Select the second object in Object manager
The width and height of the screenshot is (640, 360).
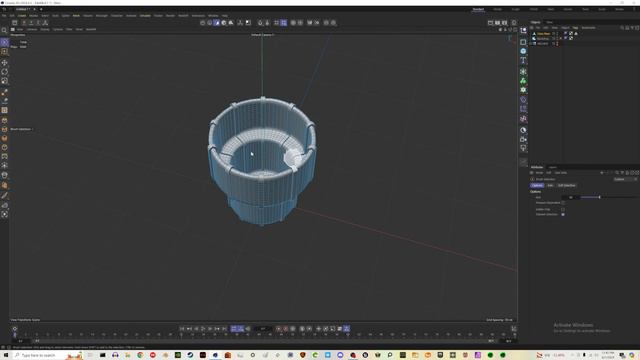click(542, 38)
